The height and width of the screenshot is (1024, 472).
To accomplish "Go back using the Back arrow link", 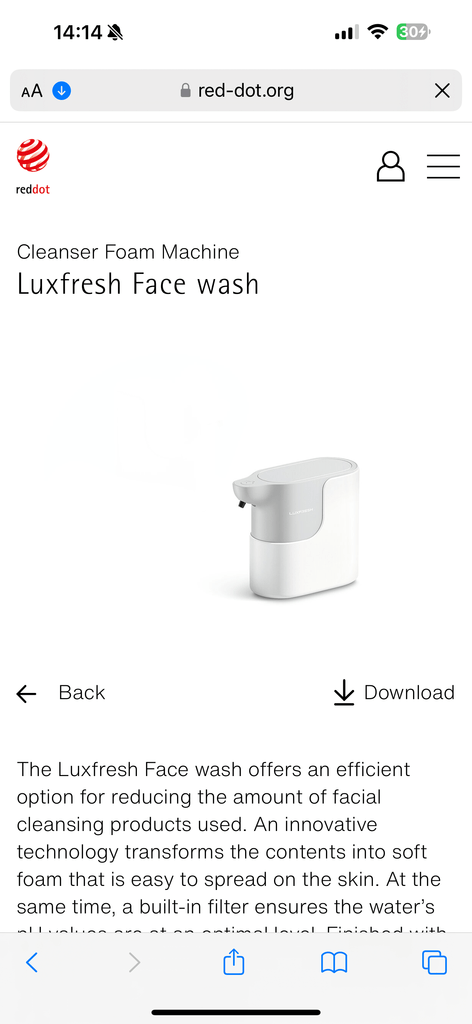I will [61, 693].
